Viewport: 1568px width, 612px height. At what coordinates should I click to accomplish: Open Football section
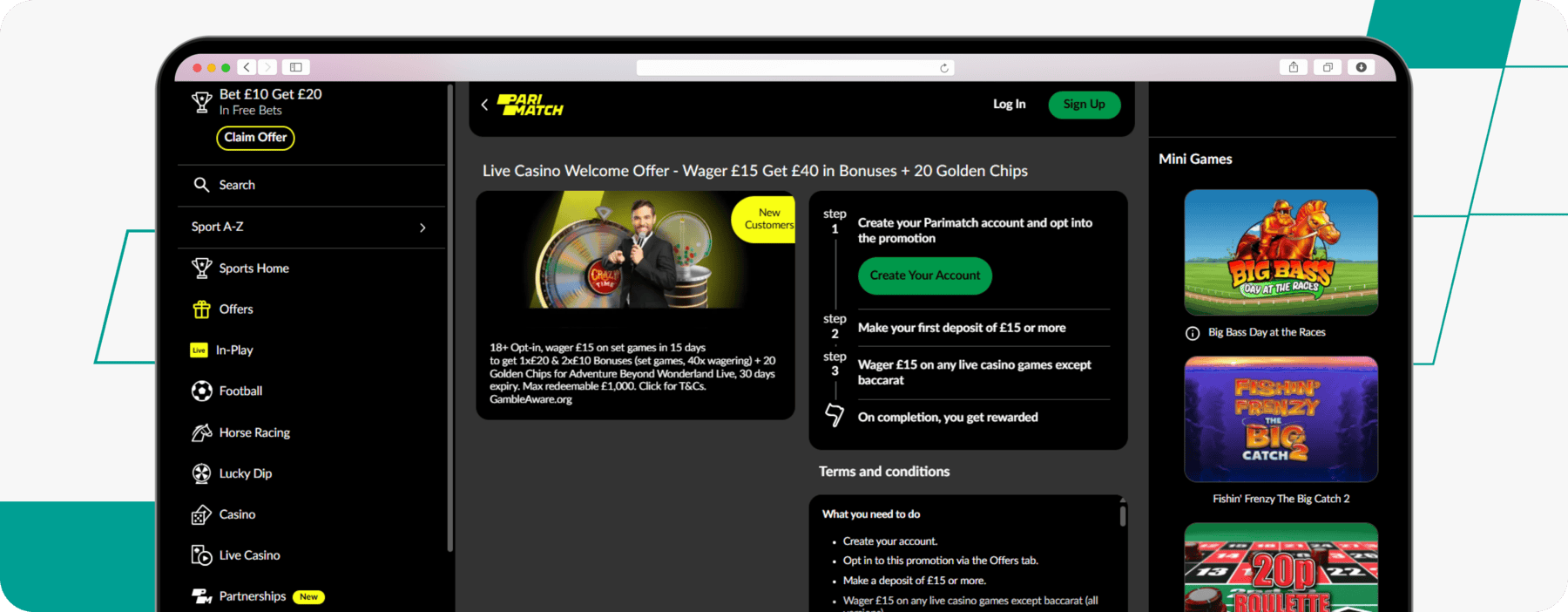[x=240, y=391]
